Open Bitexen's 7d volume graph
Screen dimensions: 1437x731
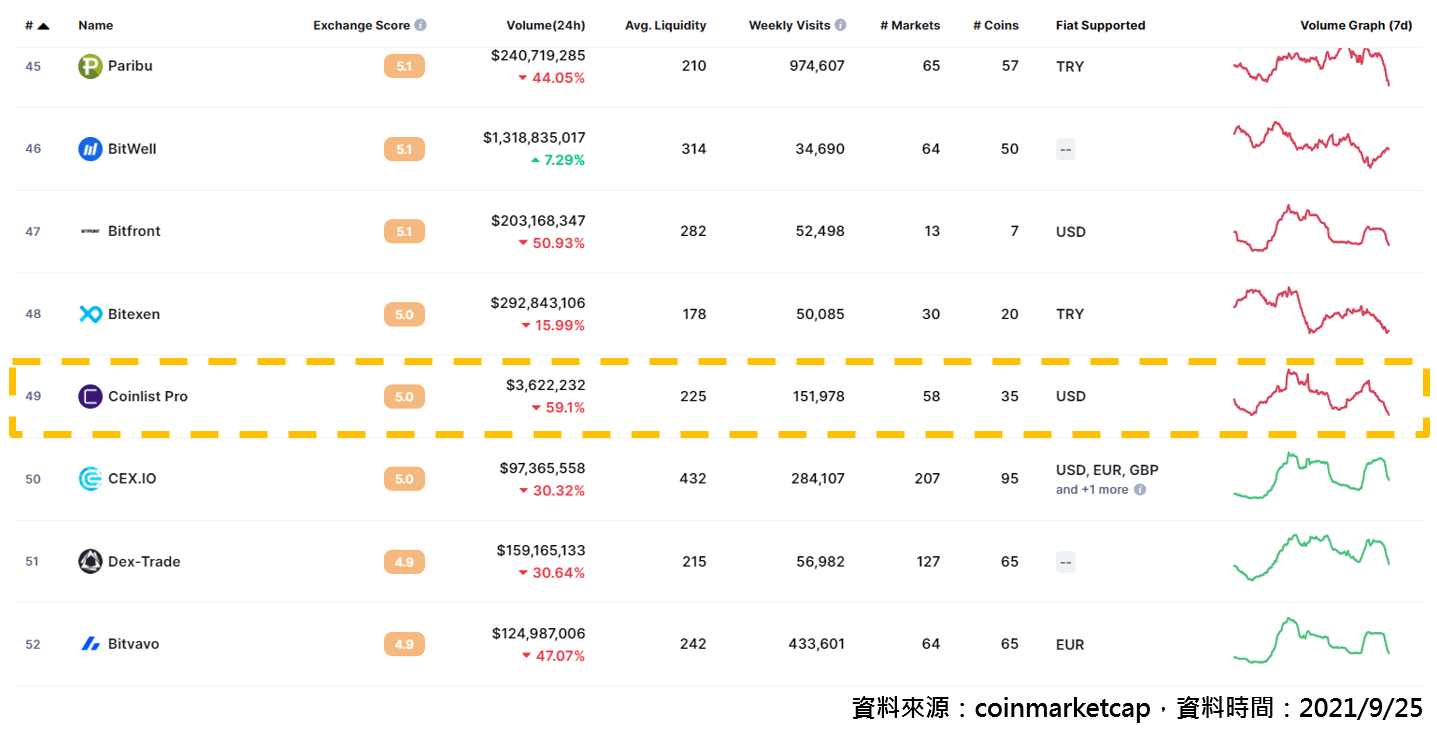click(1311, 311)
